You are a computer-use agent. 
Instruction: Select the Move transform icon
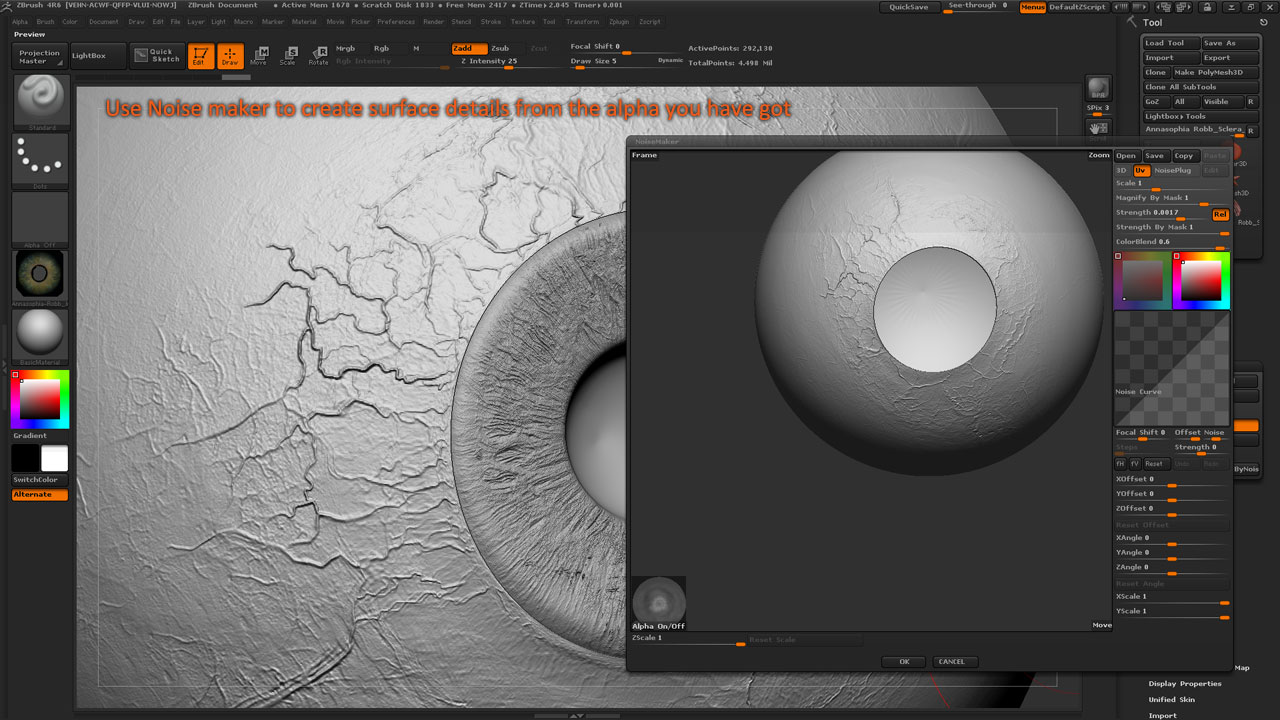click(x=259, y=56)
